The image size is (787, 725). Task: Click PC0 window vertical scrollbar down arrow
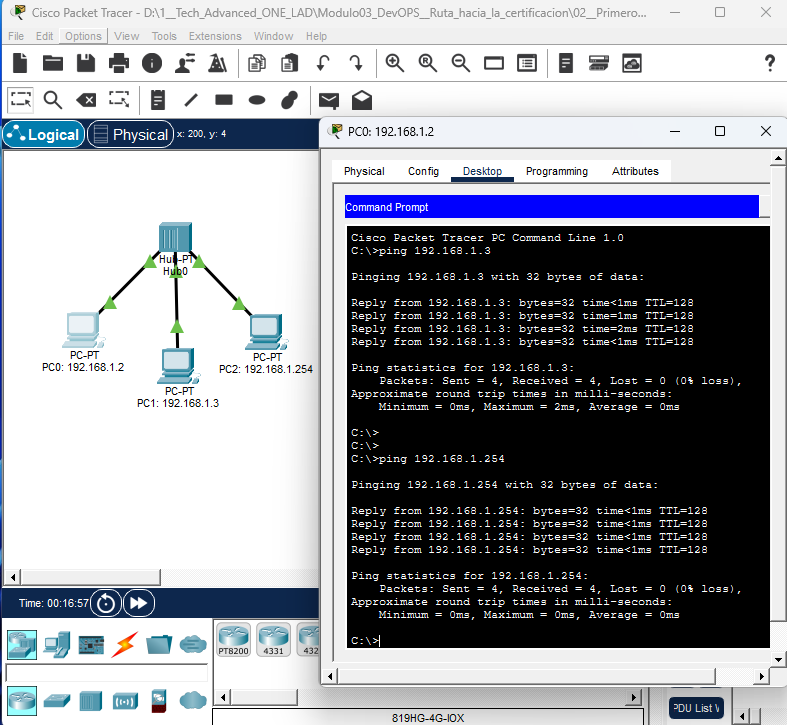(778, 659)
